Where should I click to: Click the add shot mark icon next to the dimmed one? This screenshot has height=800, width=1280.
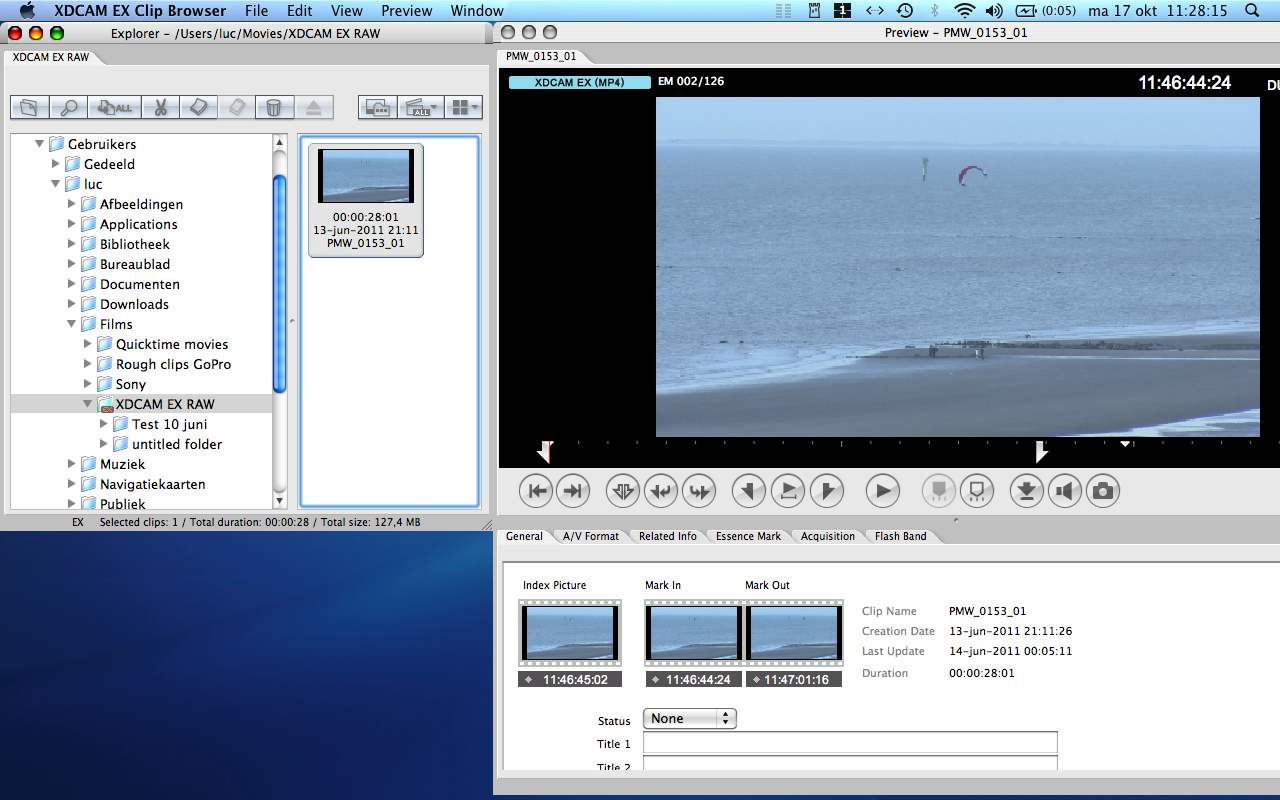click(x=977, y=491)
